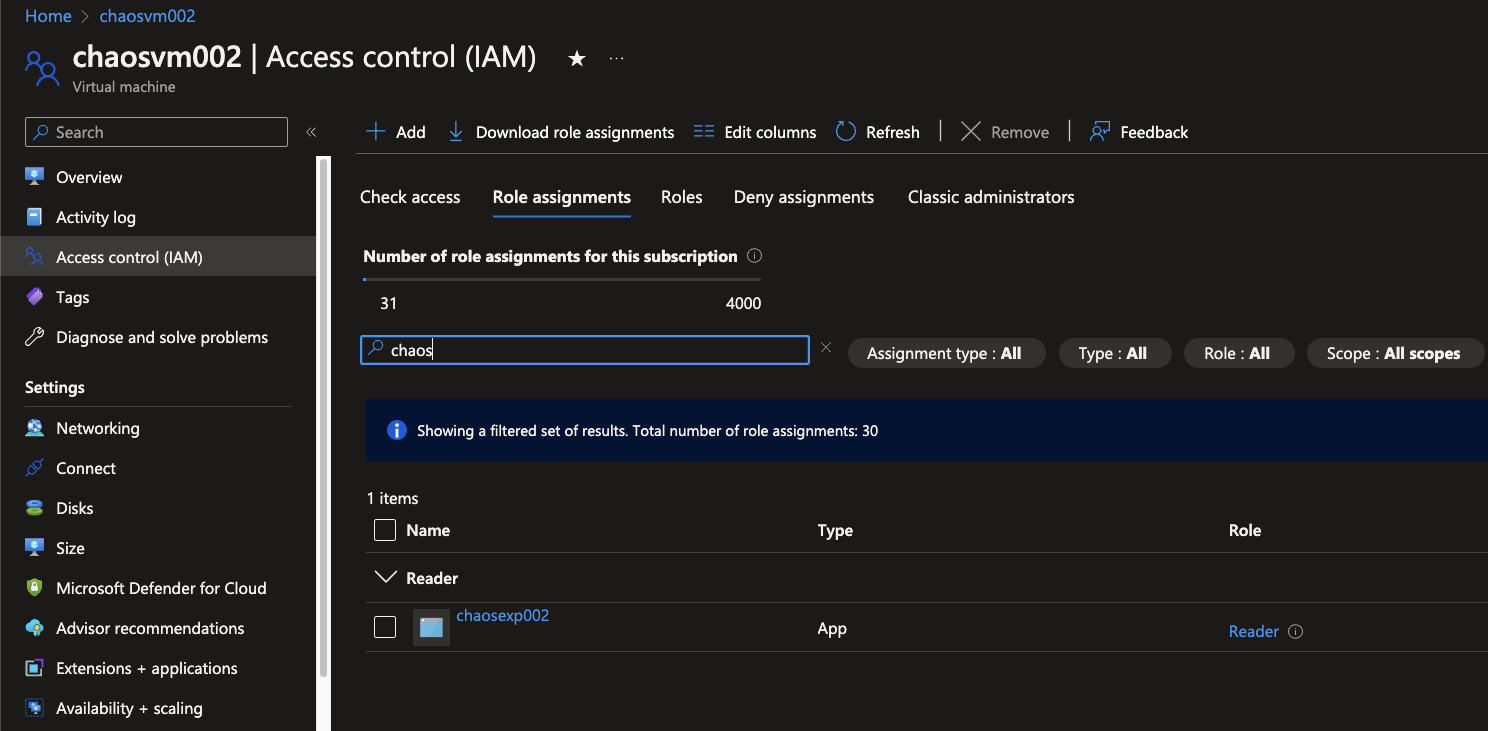
Task: Click the chaos filter search box
Action: coord(585,349)
